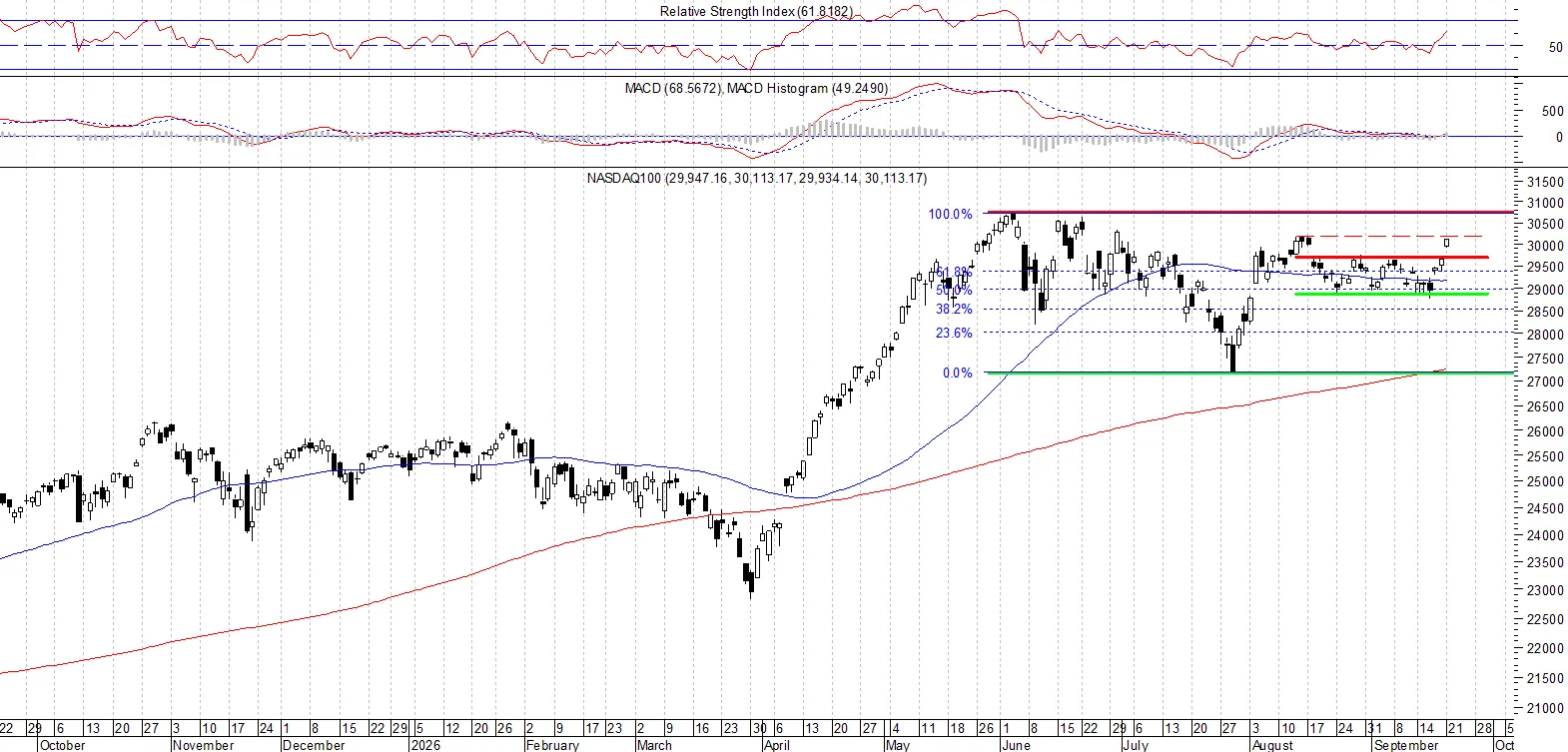Click the 30500 price axis label

[x=1545, y=225]
